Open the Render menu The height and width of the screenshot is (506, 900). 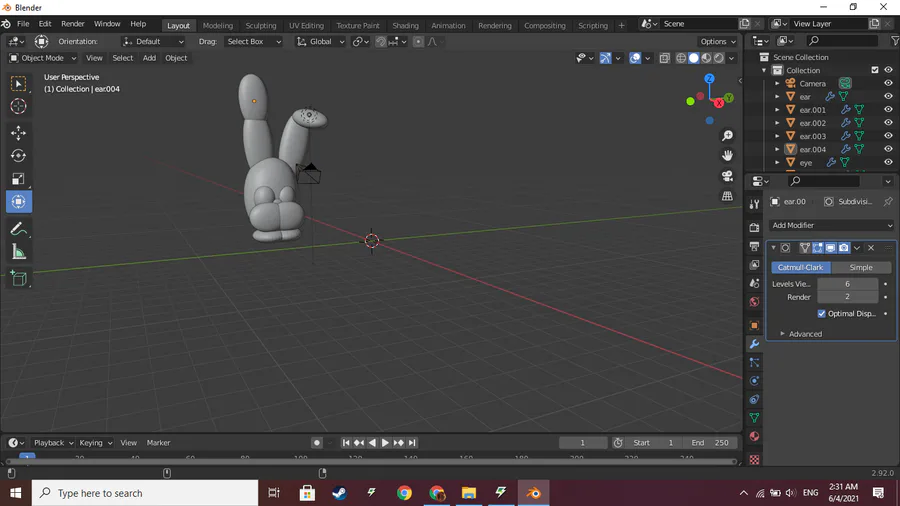[x=72, y=24]
